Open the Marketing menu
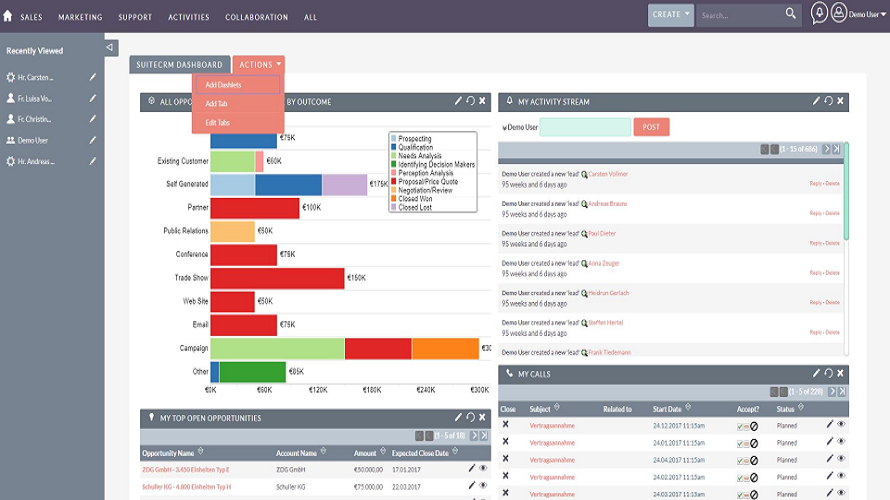Image resolution: width=890 pixels, height=500 pixels. click(80, 17)
